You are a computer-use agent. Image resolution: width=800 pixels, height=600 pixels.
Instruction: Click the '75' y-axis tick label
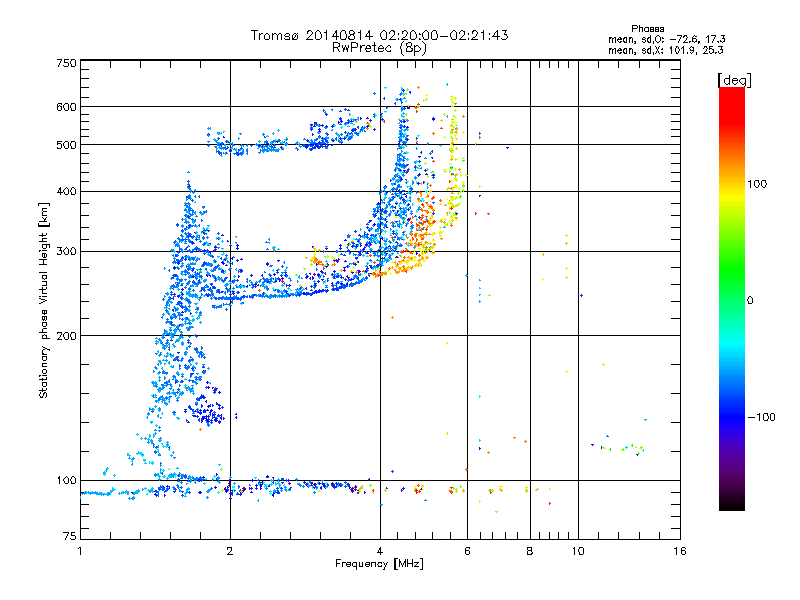pyautogui.click(x=70, y=536)
